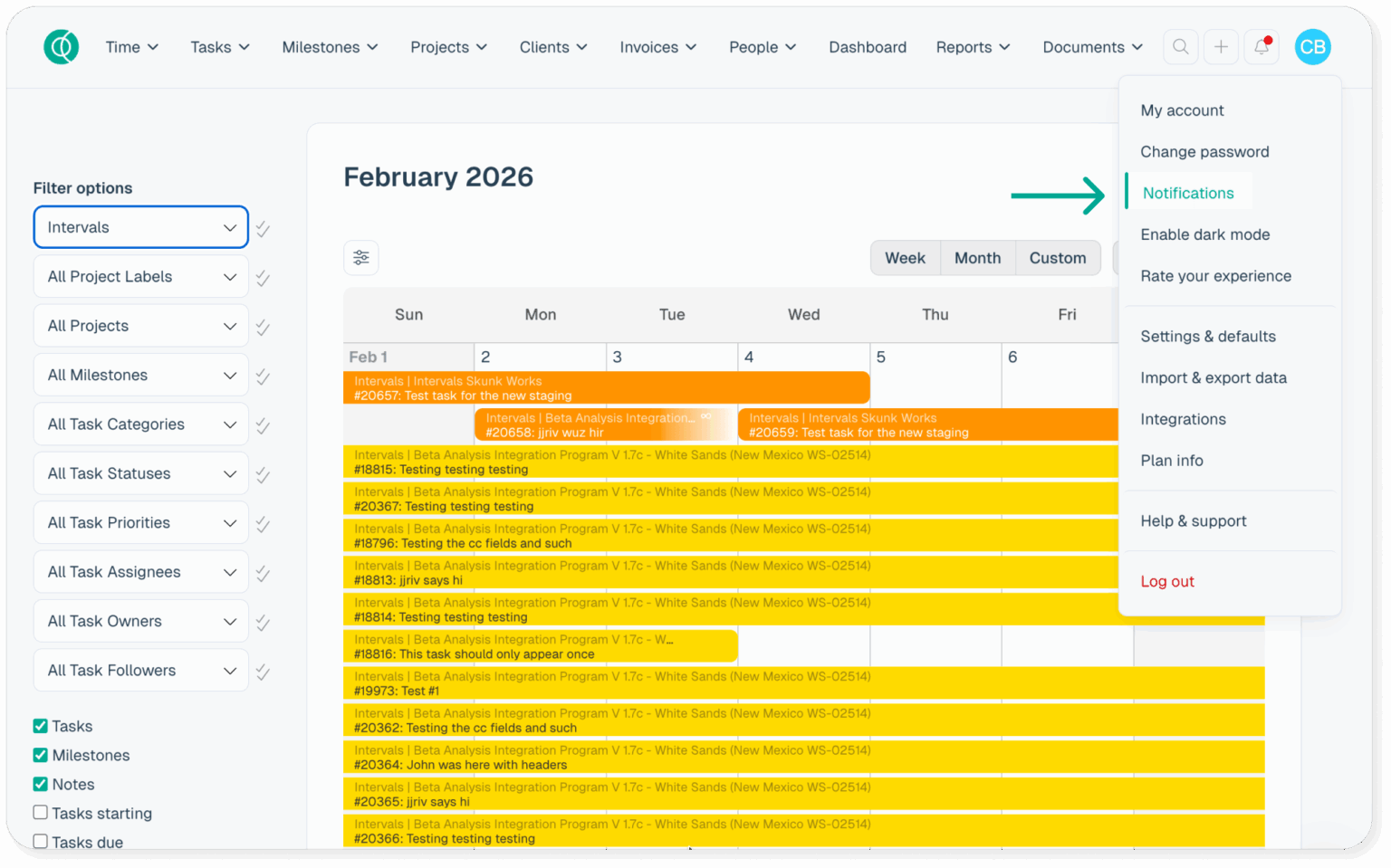Open the All Task Categories dropdown
This screenshot has height=868, width=1391.
[141, 424]
